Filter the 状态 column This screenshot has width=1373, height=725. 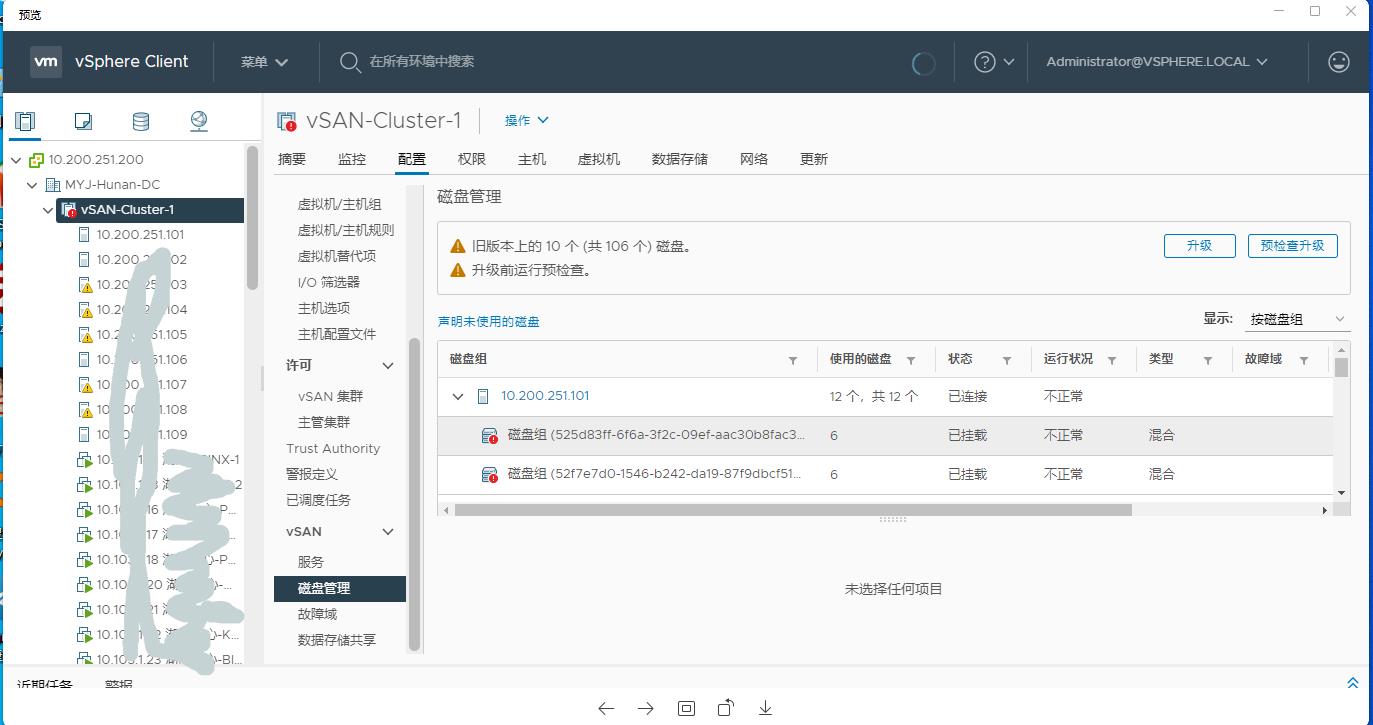coord(1007,360)
